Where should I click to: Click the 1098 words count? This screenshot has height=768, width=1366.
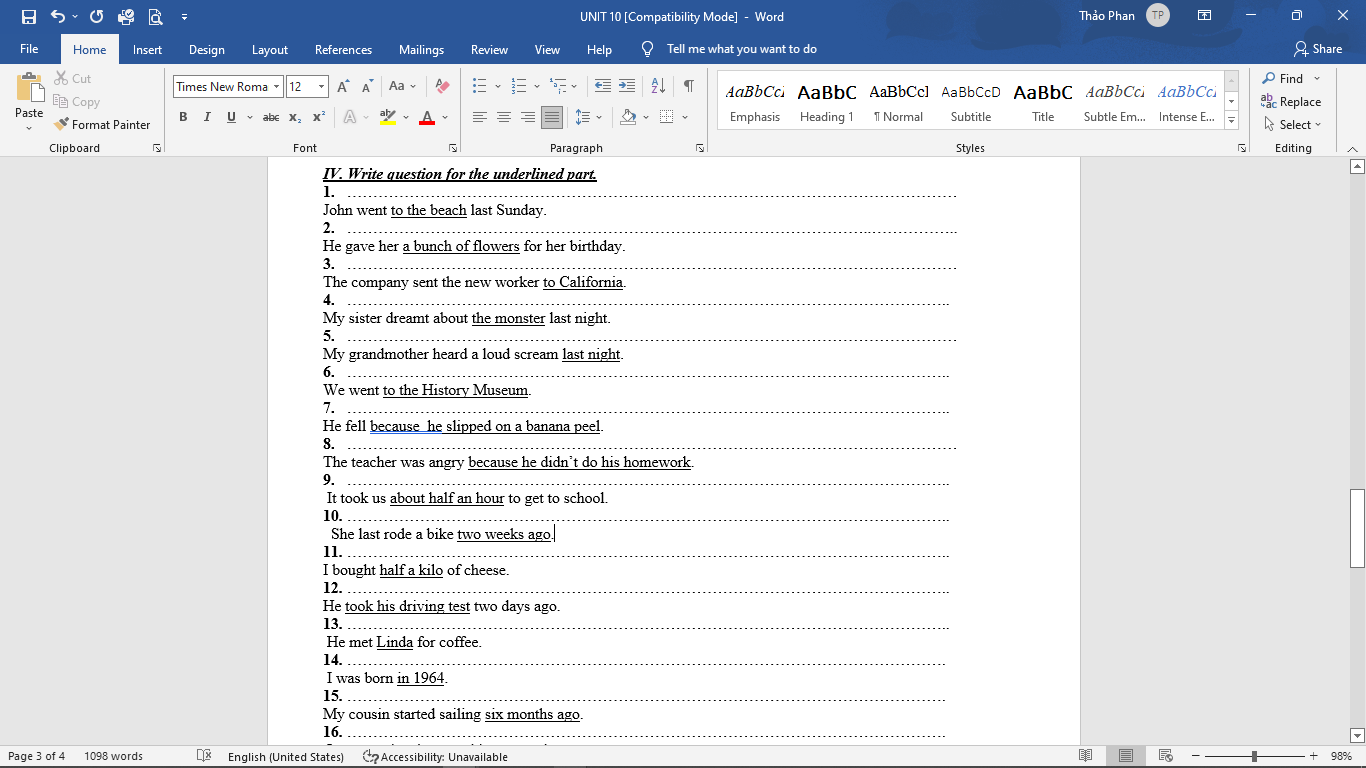tap(113, 757)
